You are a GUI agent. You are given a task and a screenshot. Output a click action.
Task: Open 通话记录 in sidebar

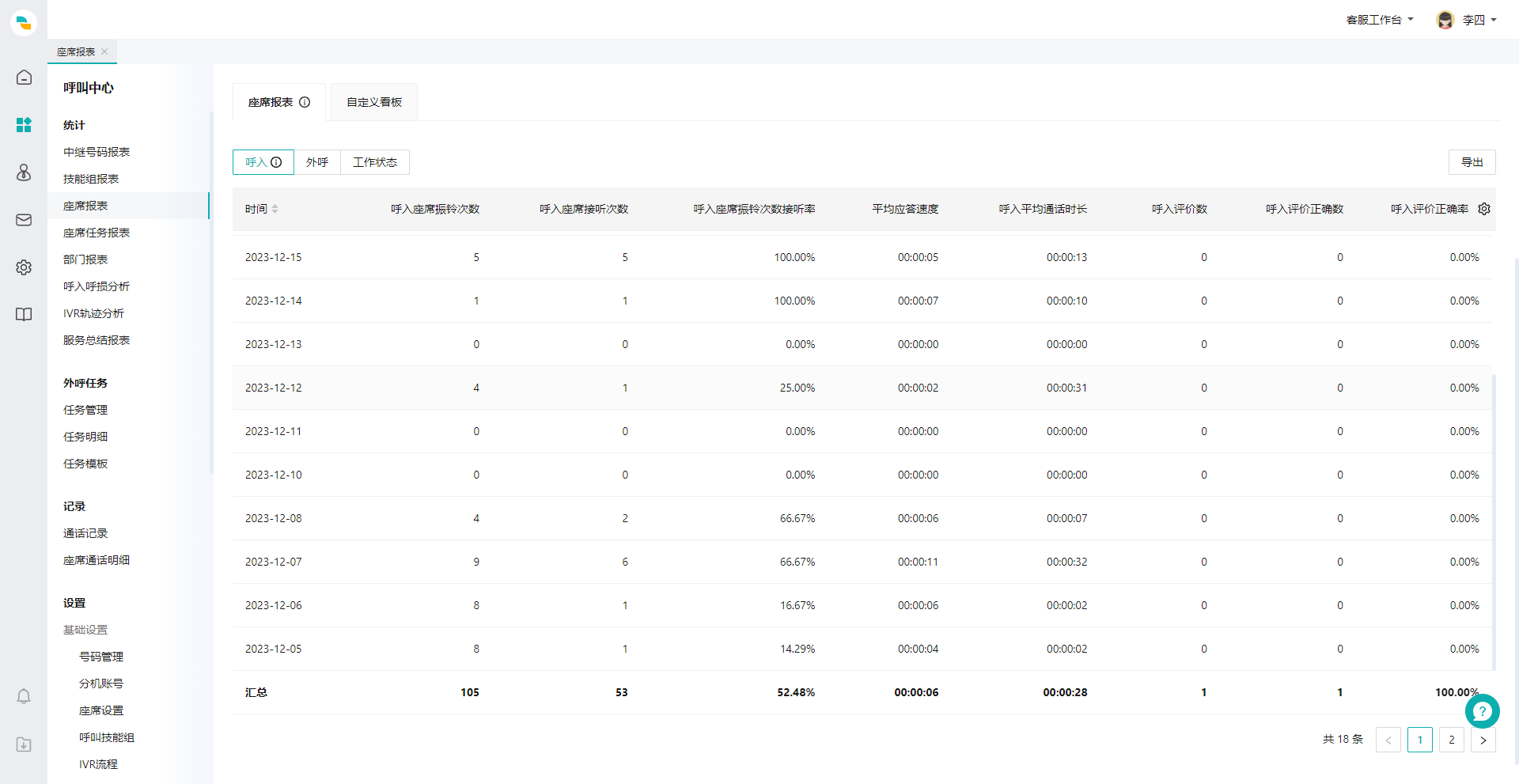click(85, 533)
